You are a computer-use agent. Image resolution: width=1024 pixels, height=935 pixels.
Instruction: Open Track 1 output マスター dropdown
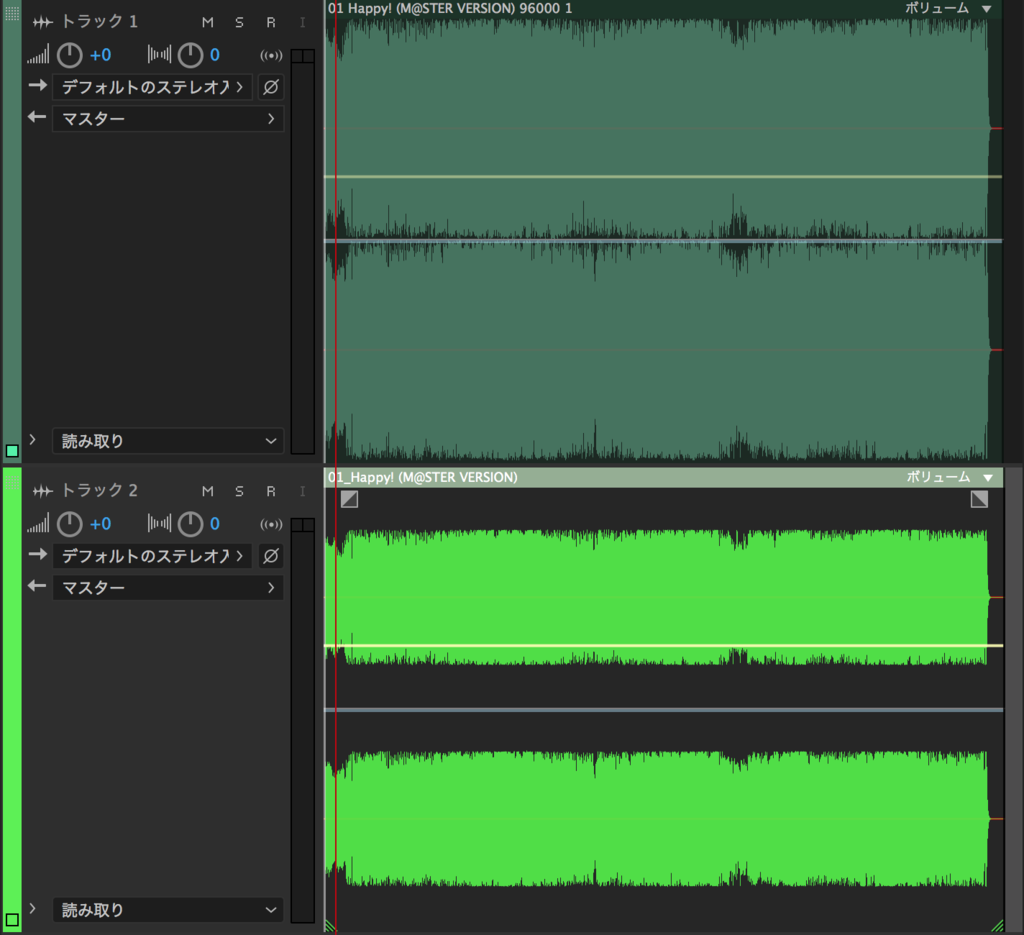168,119
